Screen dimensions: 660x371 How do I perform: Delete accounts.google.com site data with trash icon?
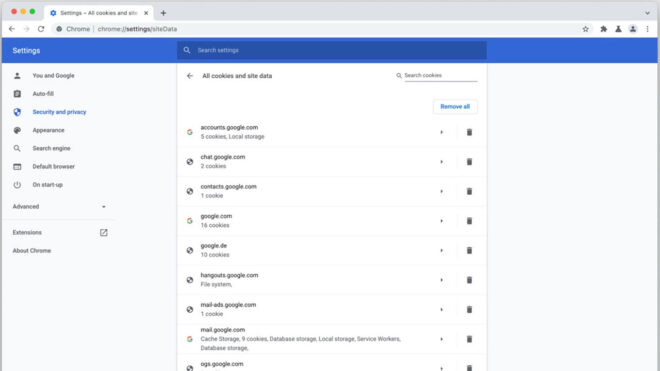click(x=469, y=132)
